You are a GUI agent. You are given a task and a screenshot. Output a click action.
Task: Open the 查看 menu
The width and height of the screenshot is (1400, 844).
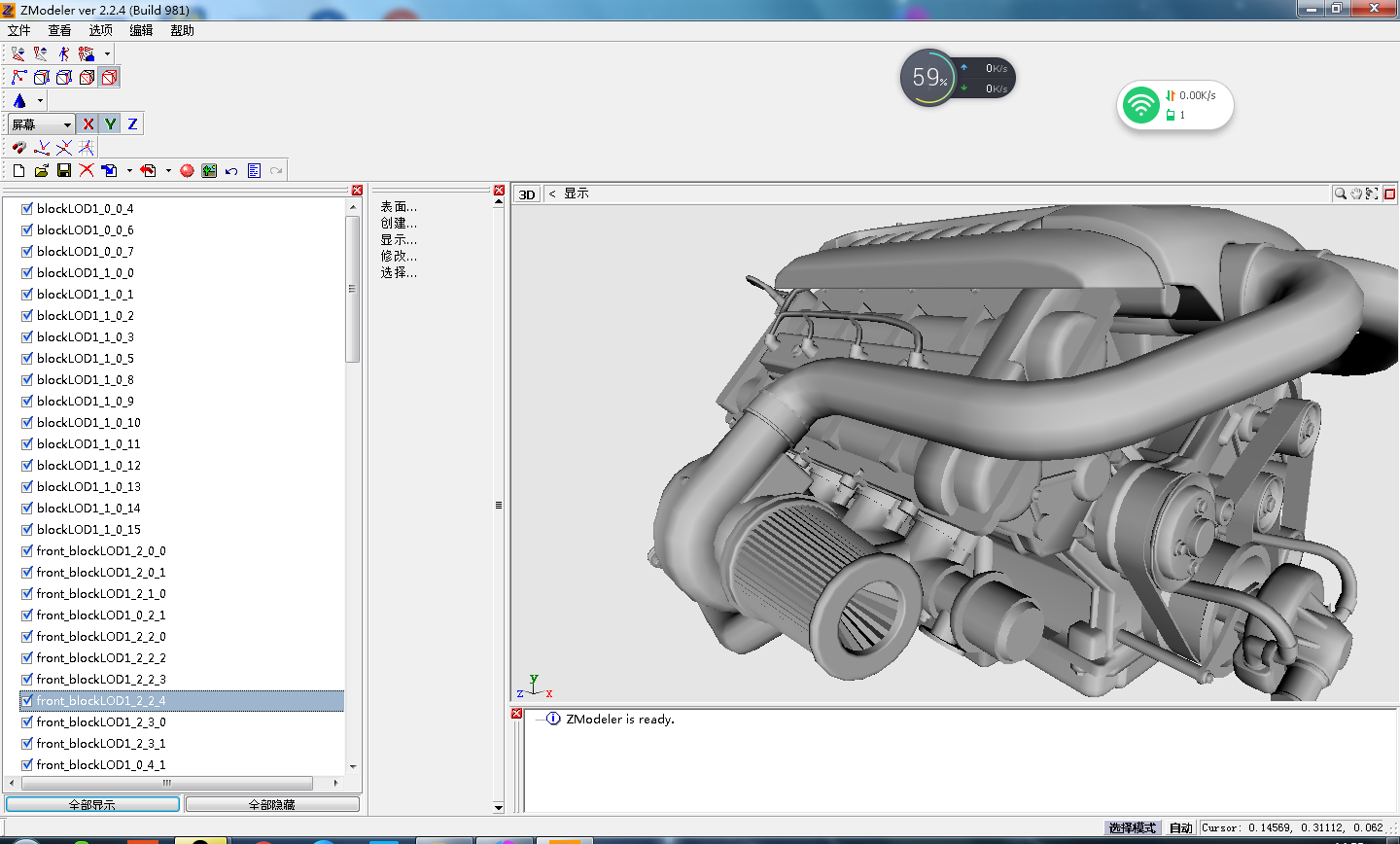(x=60, y=30)
